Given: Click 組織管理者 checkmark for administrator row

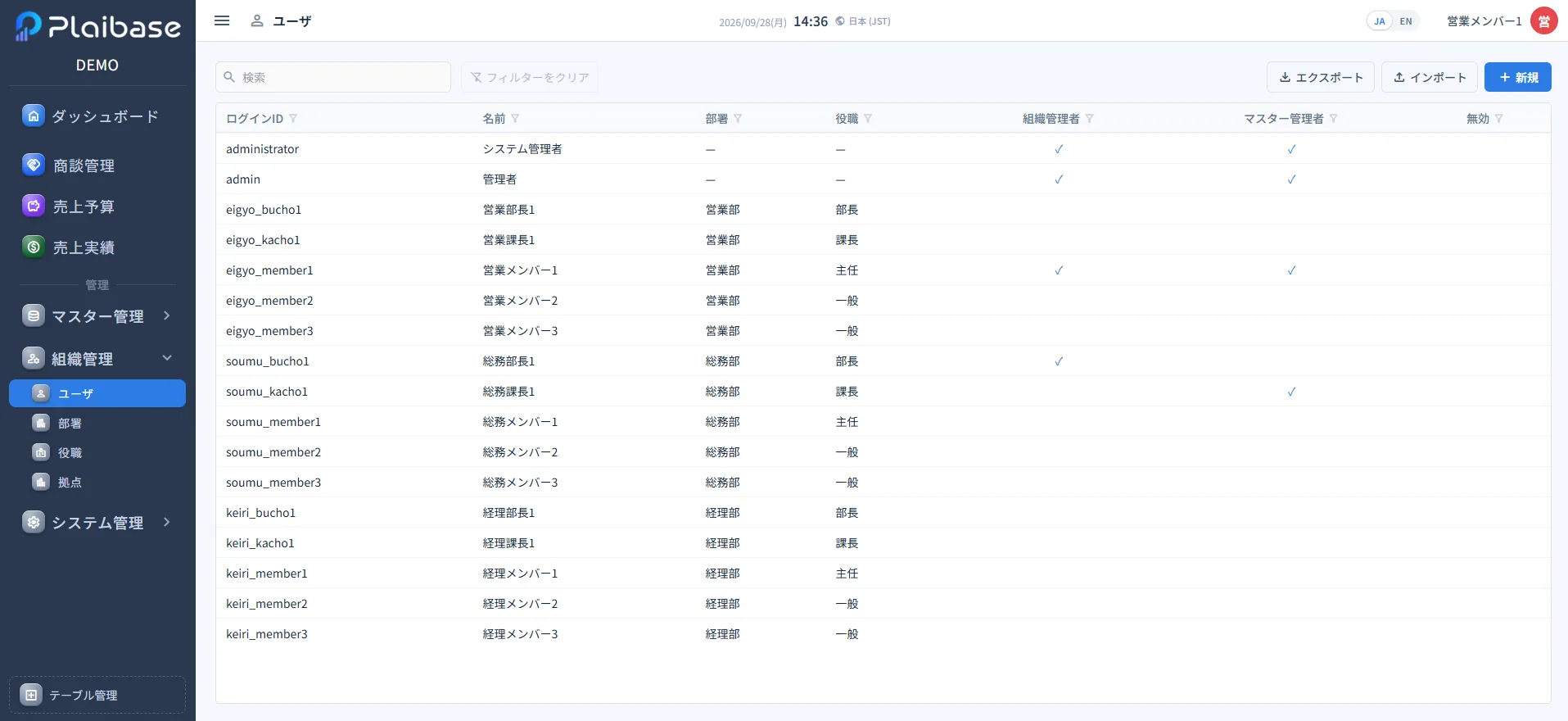Looking at the screenshot, I should point(1059,149).
